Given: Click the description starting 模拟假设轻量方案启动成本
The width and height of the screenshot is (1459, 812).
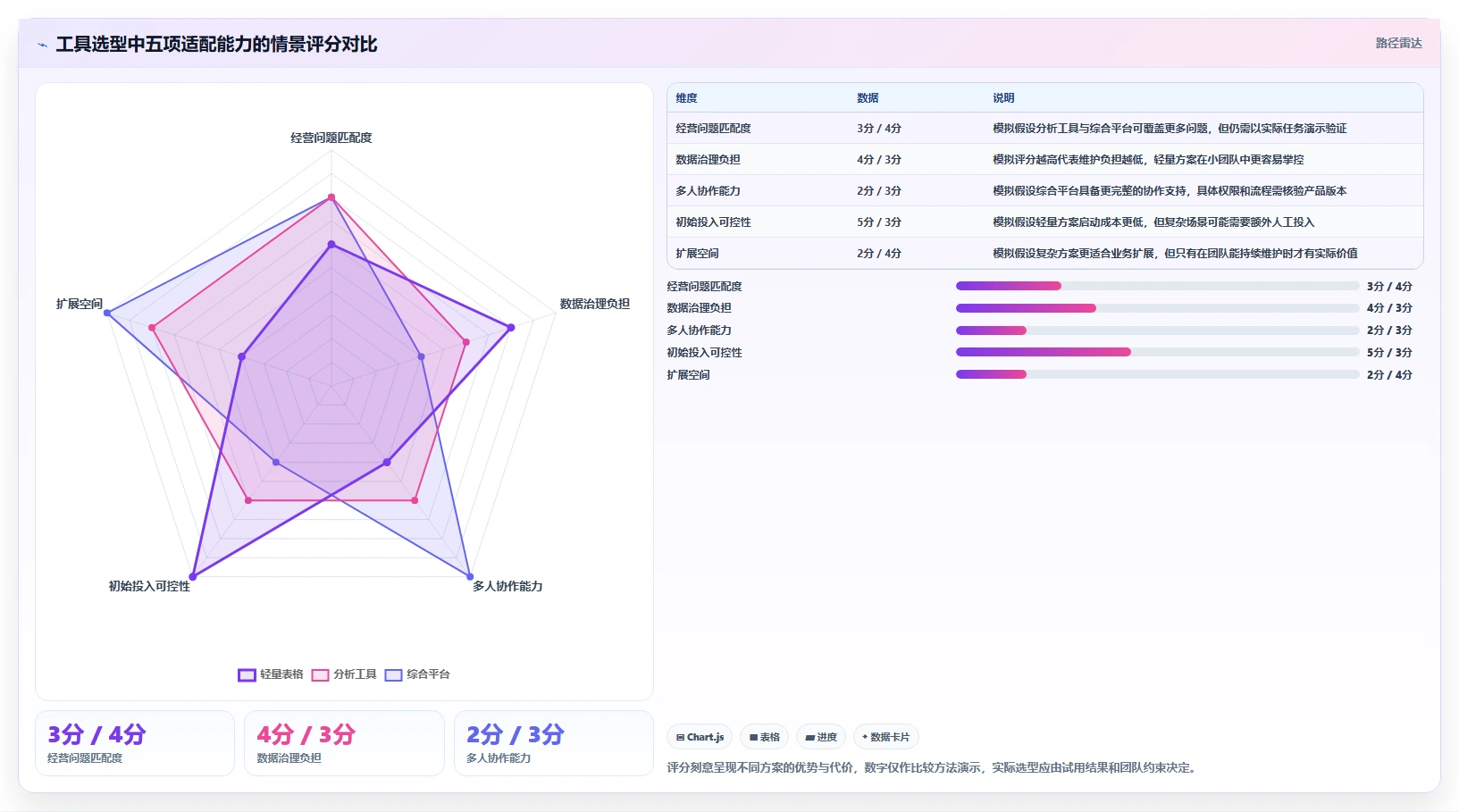Looking at the screenshot, I should click(x=1153, y=222).
